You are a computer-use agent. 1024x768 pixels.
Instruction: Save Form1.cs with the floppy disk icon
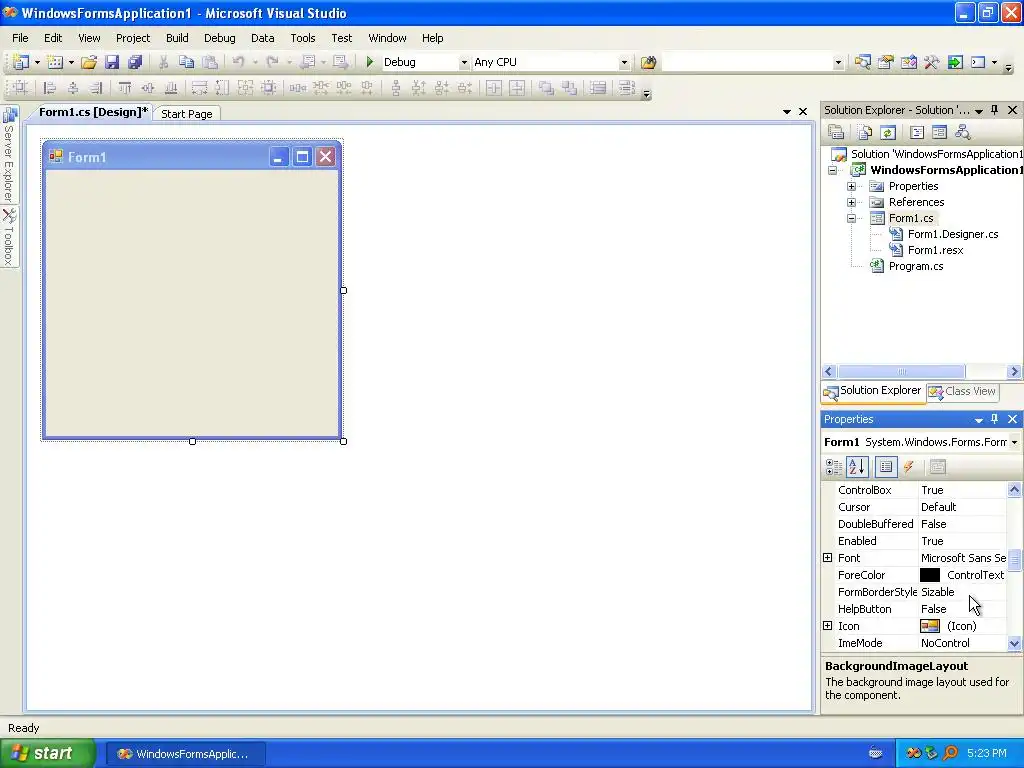pos(112,62)
